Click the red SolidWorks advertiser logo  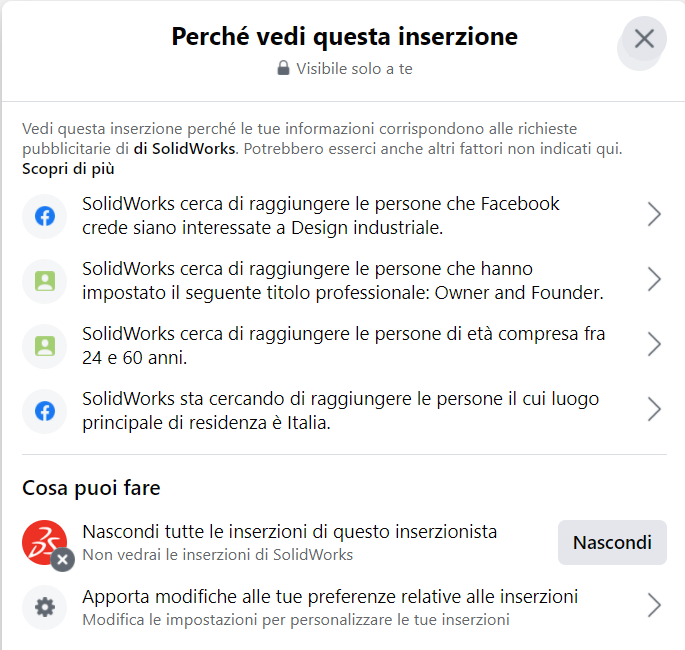click(x=45, y=543)
